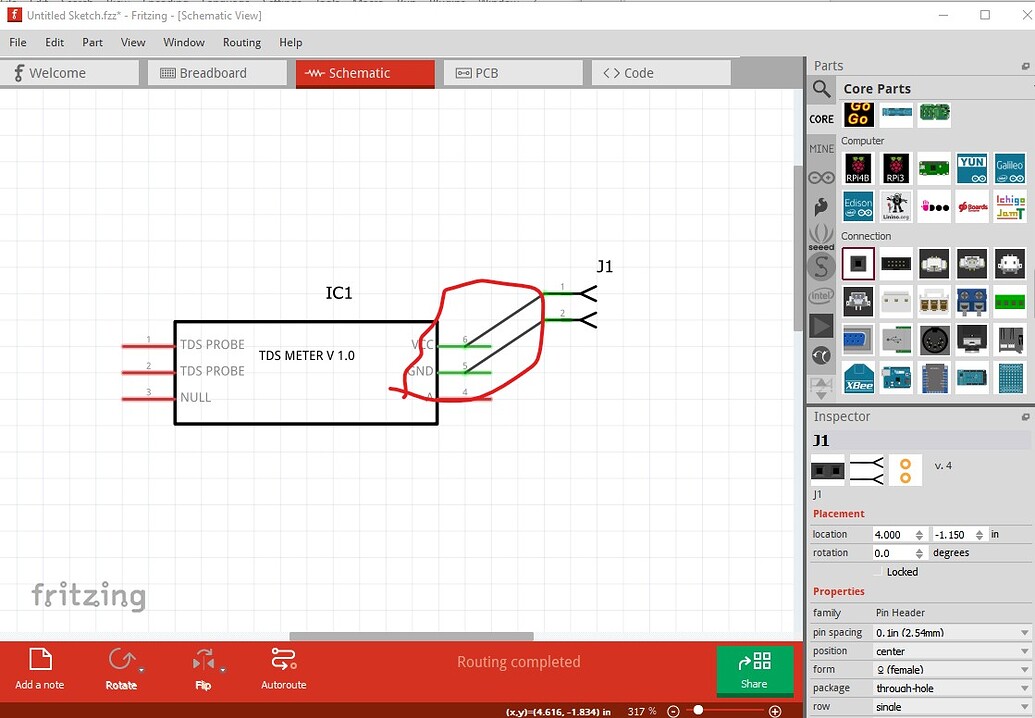This screenshot has height=718, width=1035.
Task: Click the location Y value field
Action: coord(953,535)
